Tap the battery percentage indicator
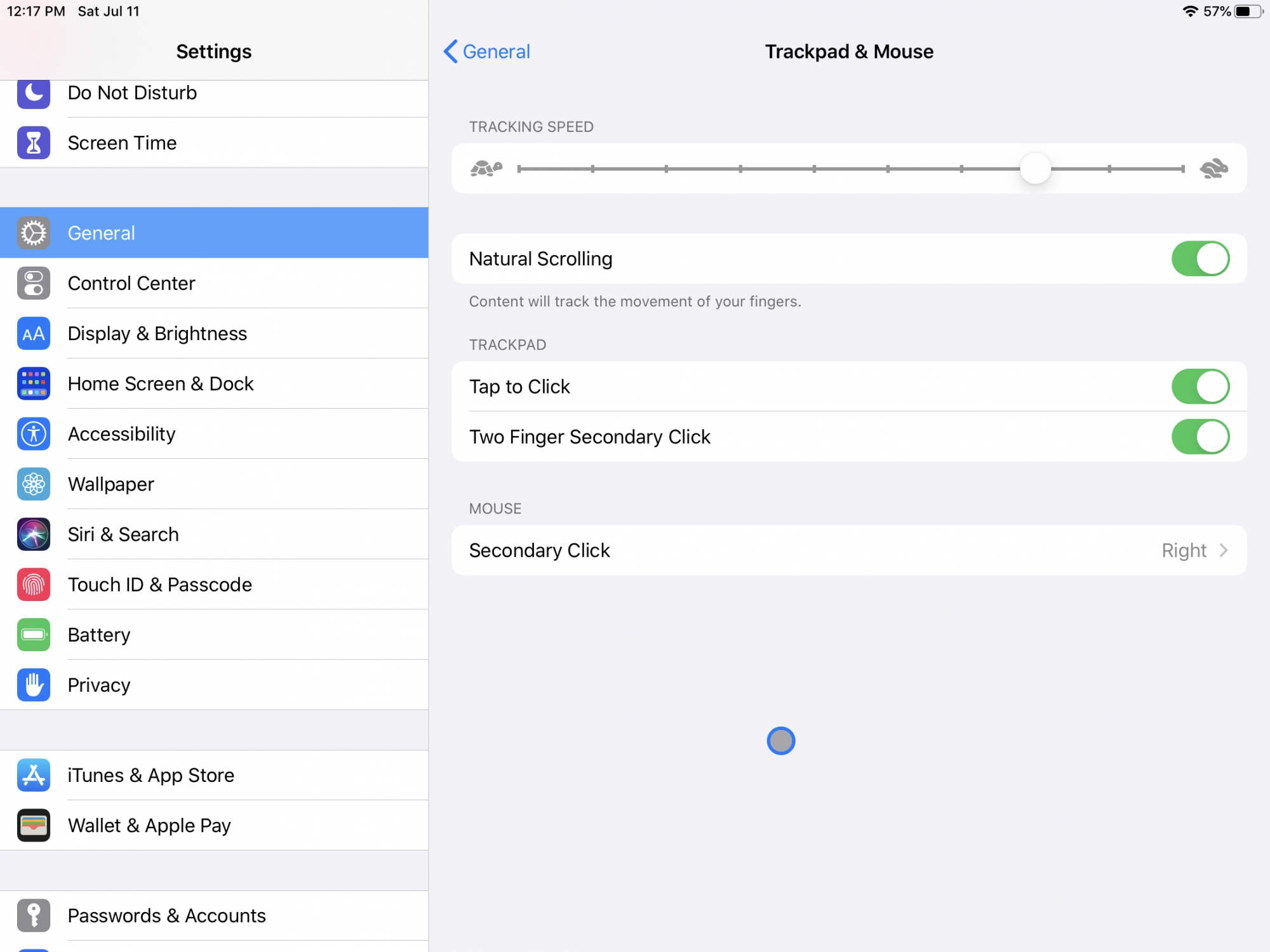Image resolution: width=1270 pixels, height=952 pixels. pyautogui.click(x=1217, y=11)
